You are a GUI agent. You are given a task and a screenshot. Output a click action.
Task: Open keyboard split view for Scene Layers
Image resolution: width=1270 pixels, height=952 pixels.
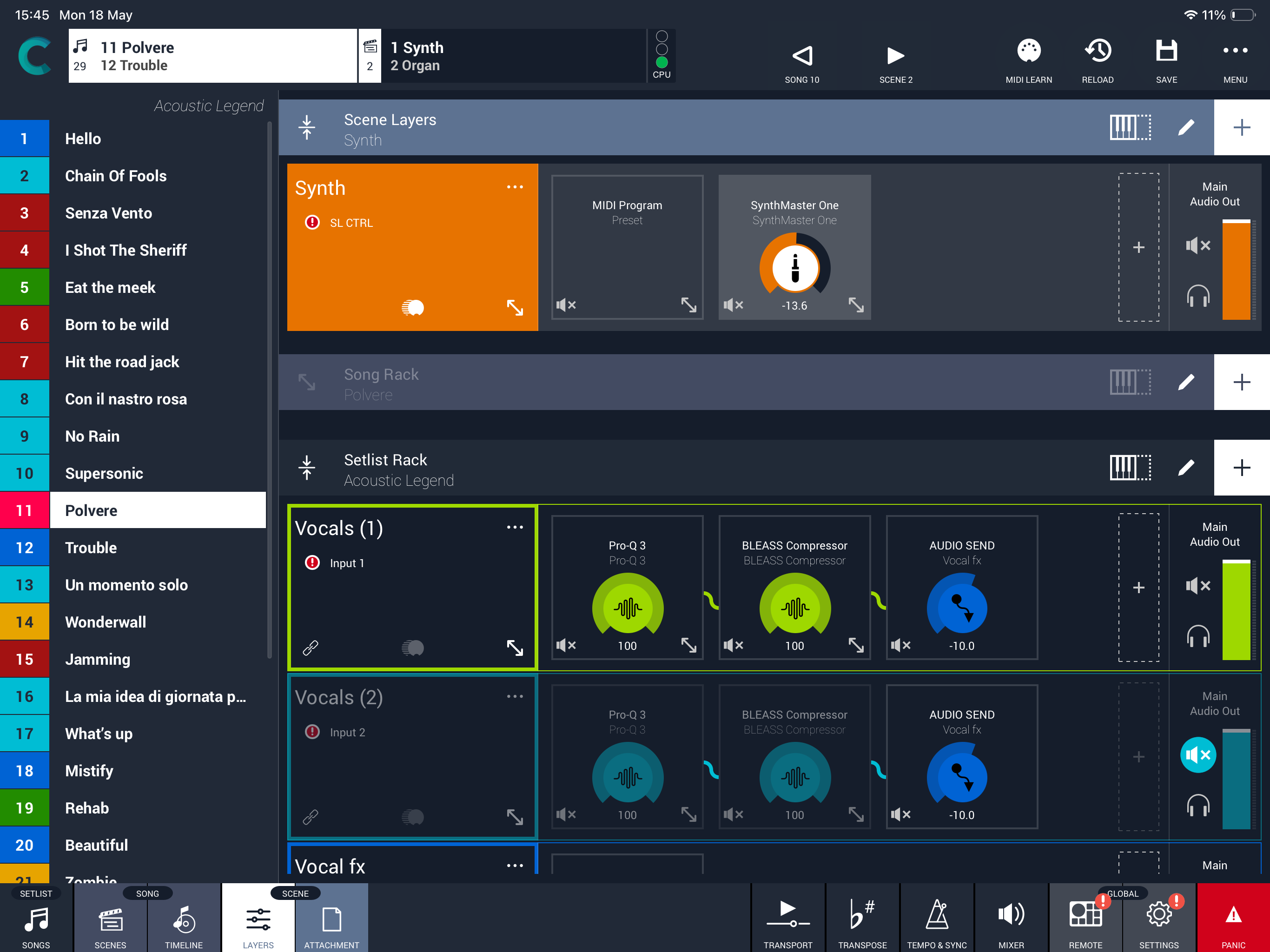point(1130,127)
